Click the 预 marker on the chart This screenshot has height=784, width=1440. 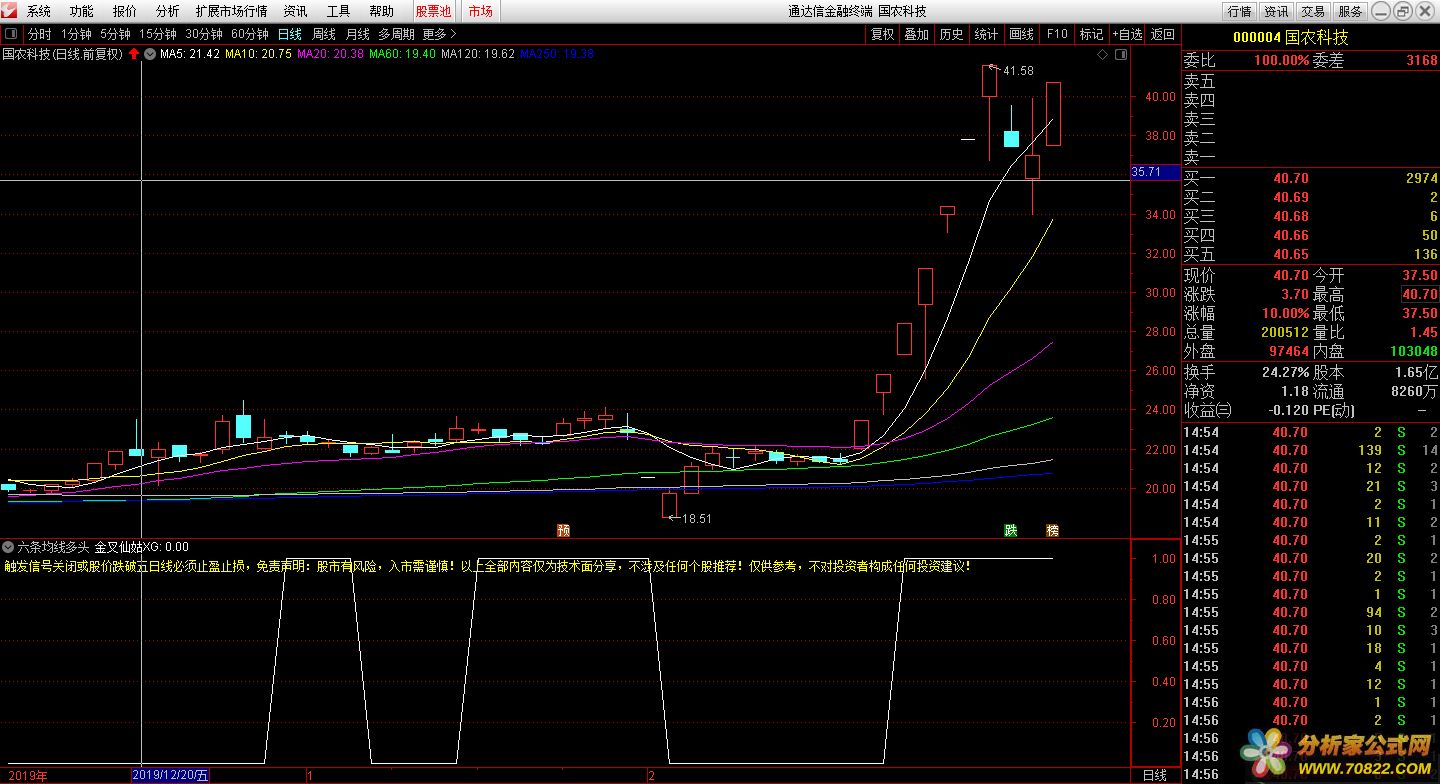[x=564, y=530]
